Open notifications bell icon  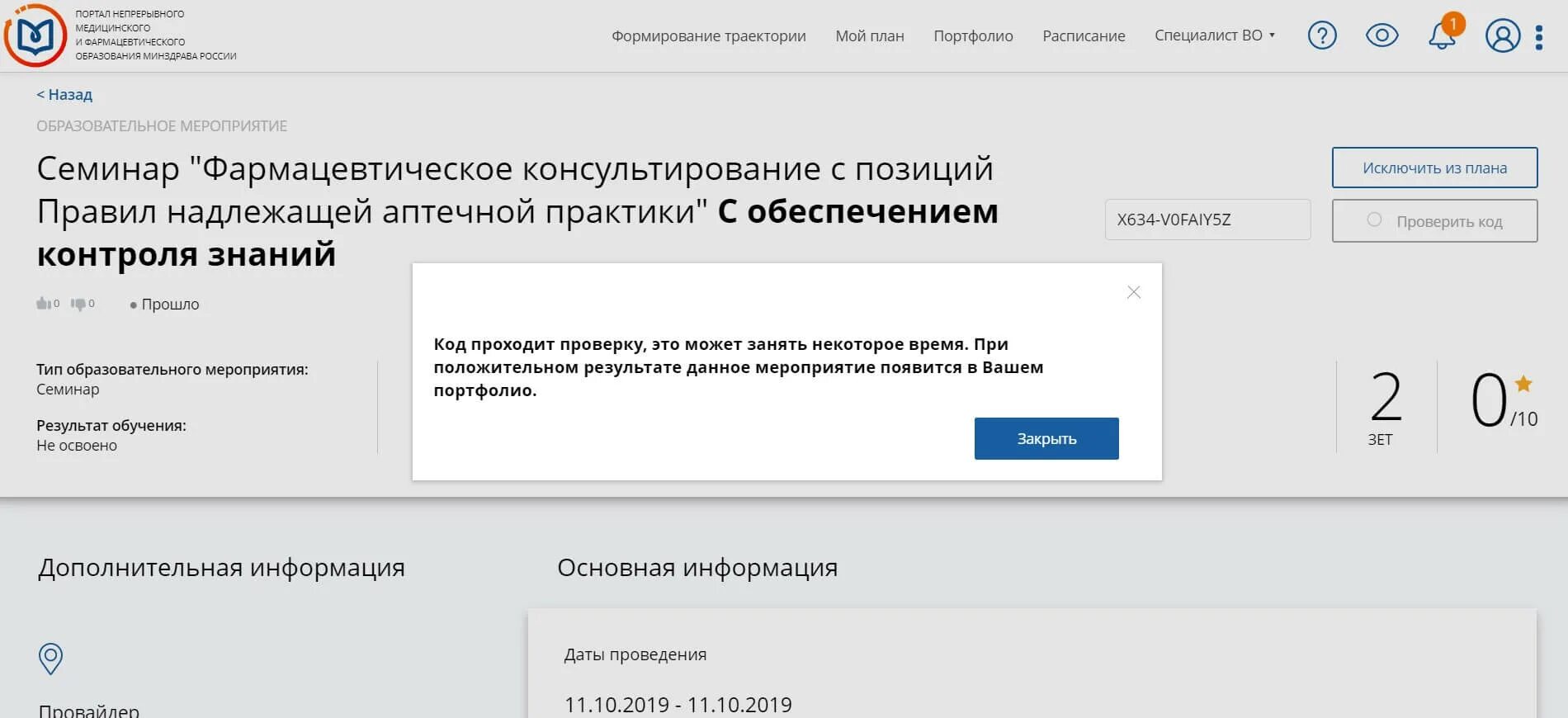pyautogui.click(x=1443, y=35)
